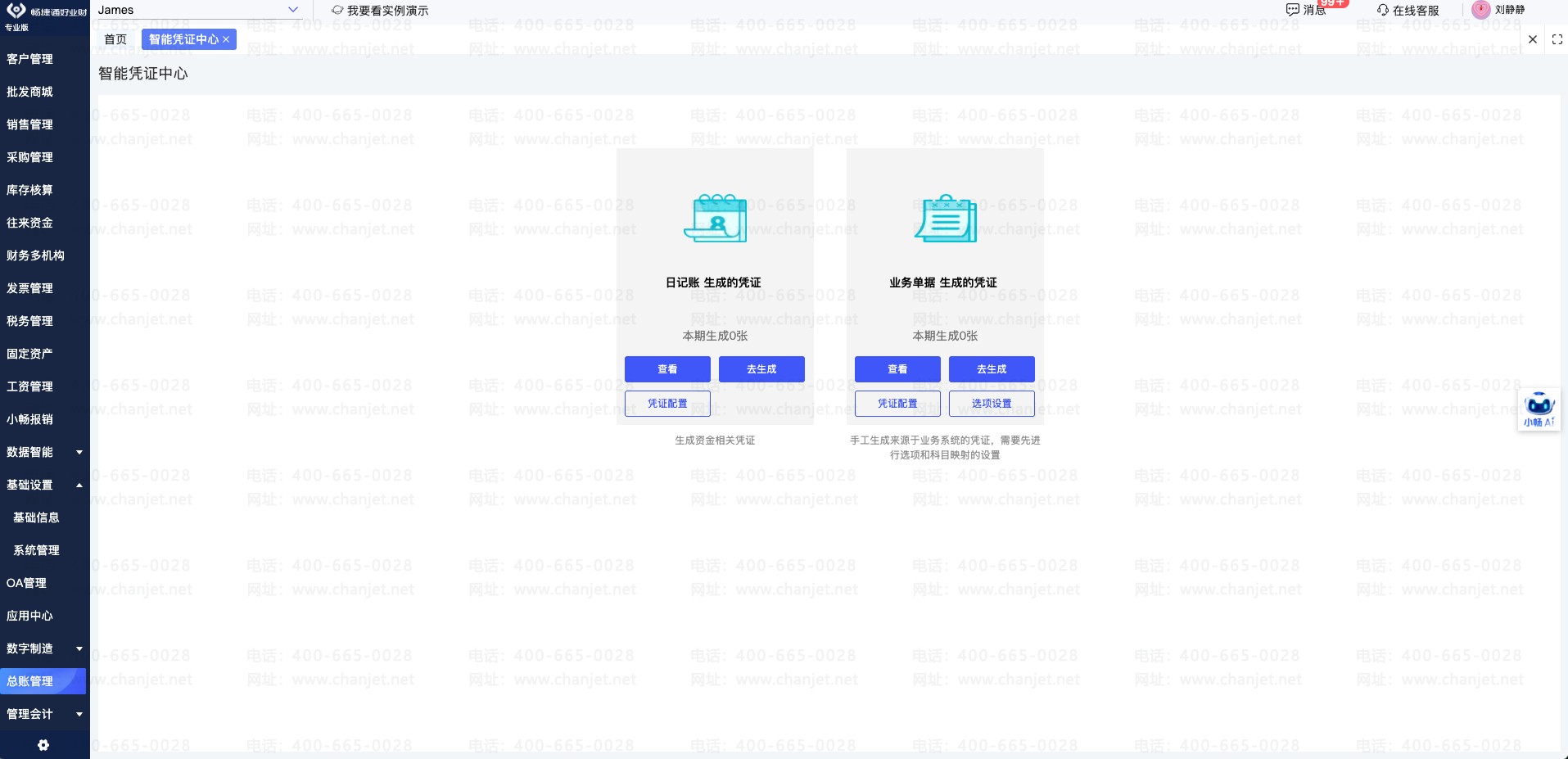Open the 小畅AI robot assistant
Screen dimensions: 1568x759
(1539, 409)
